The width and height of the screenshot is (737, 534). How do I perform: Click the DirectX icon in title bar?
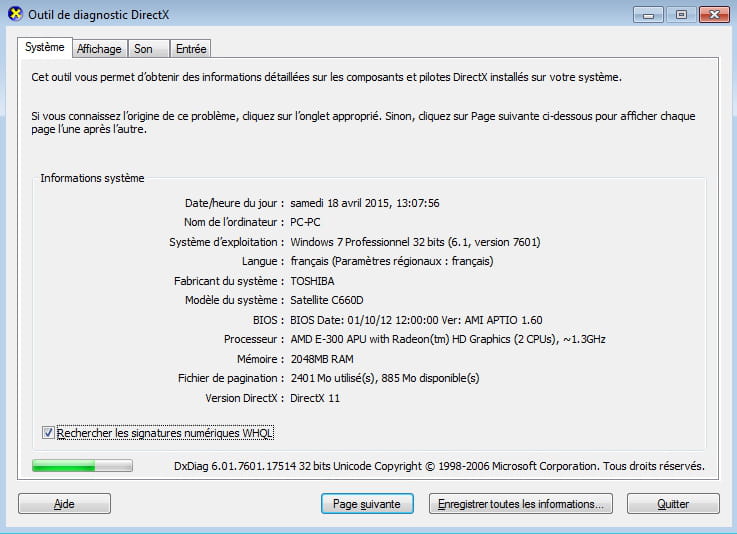(x=15, y=14)
